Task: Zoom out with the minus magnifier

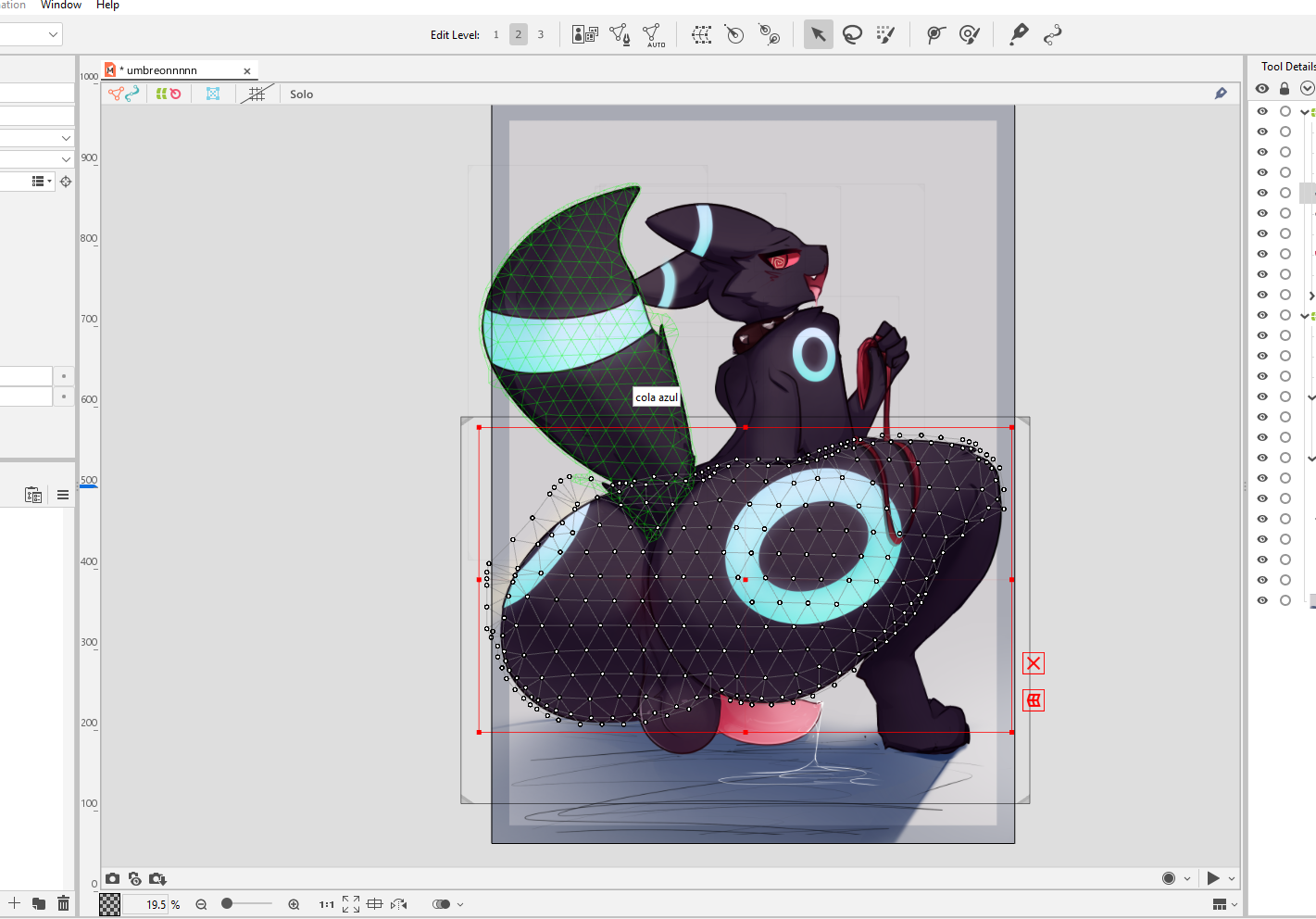Action: coord(201,904)
